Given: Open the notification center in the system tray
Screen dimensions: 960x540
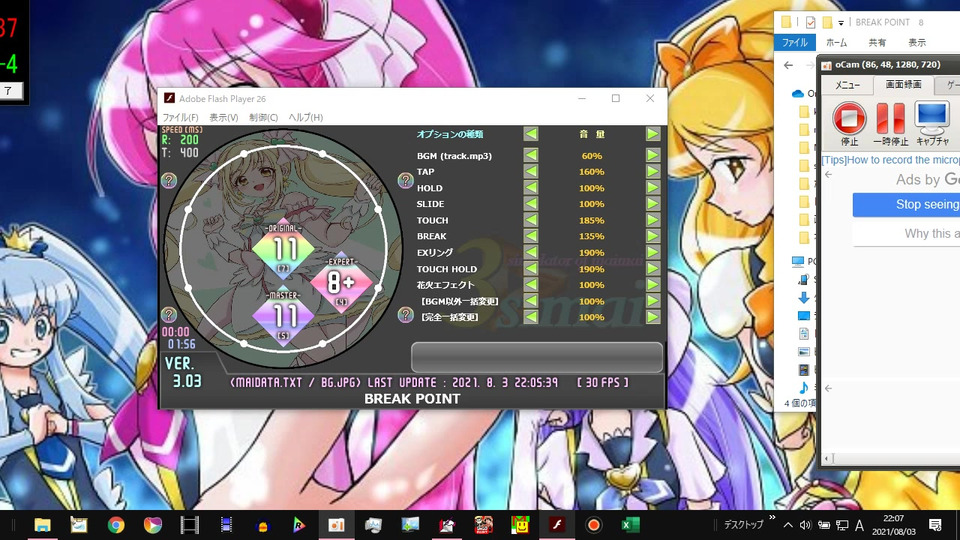Looking at the screenshot, I should pos(935,525).
